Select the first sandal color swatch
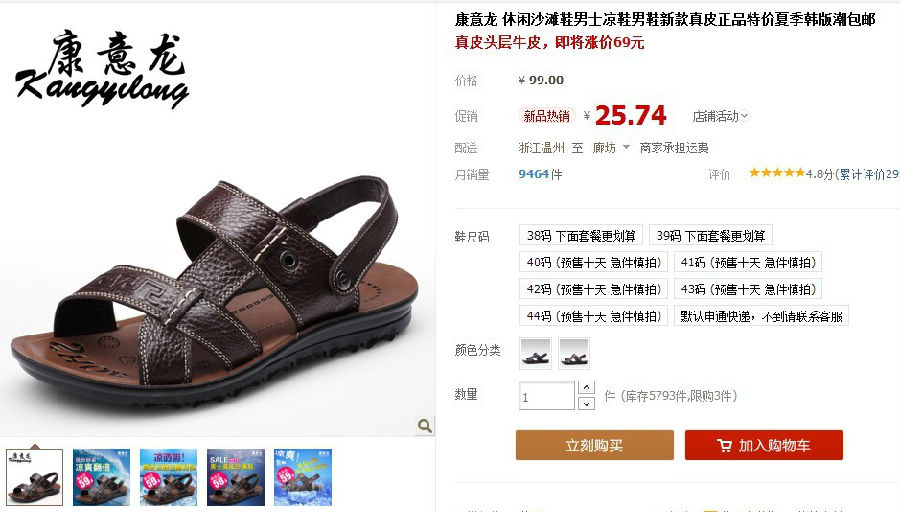 pos(536,354)
